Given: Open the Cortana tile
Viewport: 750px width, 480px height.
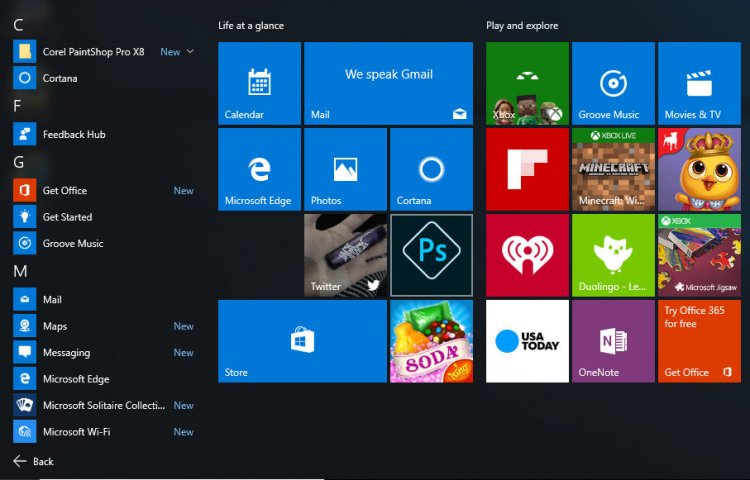Looking at the screenshot, I should click(x=431, y=169).
